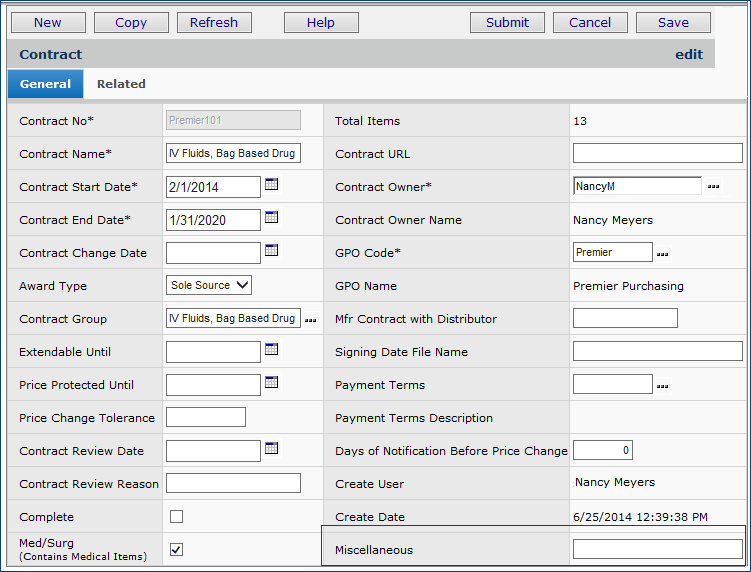Switch to the Related tab
Screen dimensions: 751x572
pos(121,84)
